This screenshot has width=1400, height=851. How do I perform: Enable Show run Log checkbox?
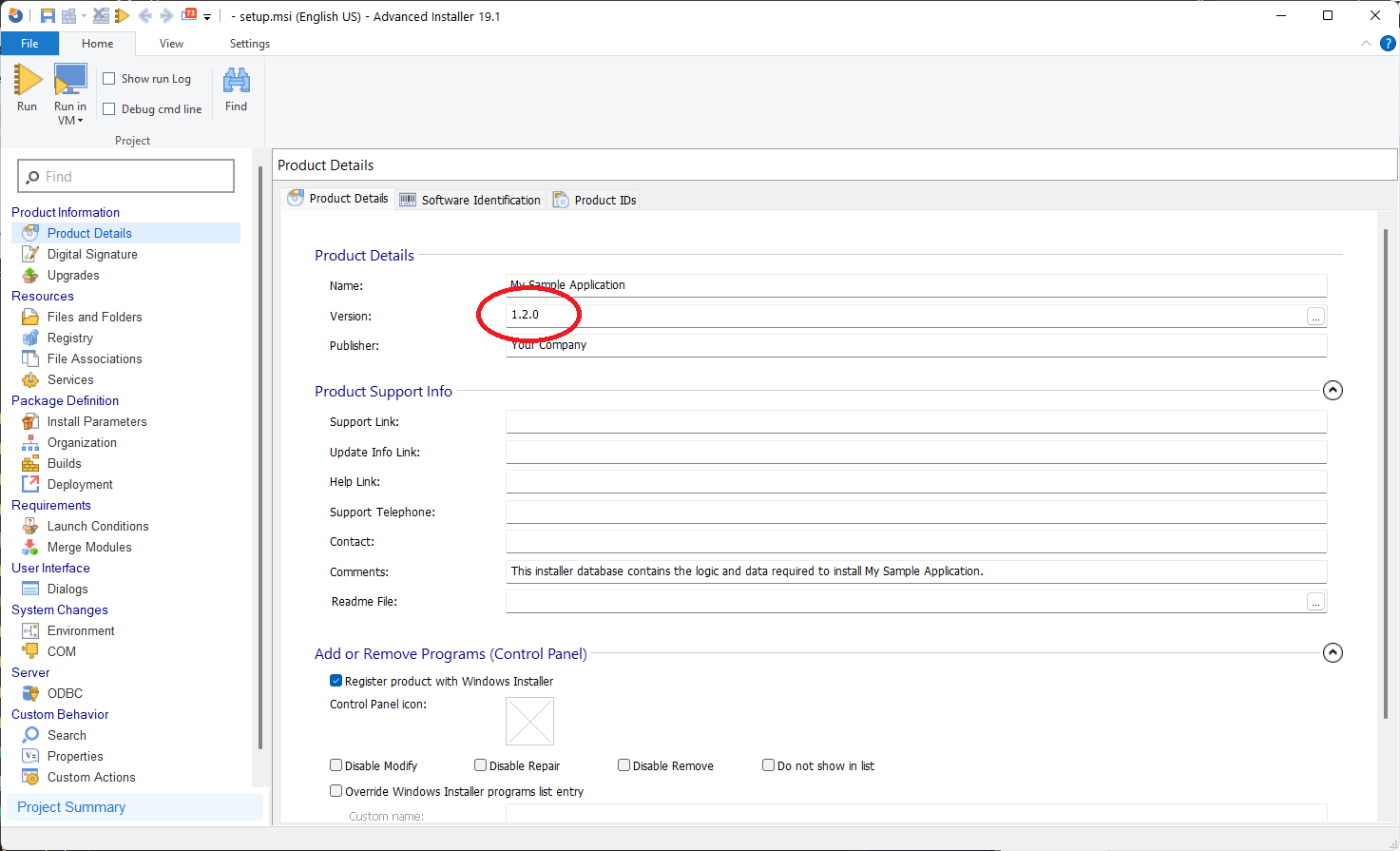click(x=109, y=79)
